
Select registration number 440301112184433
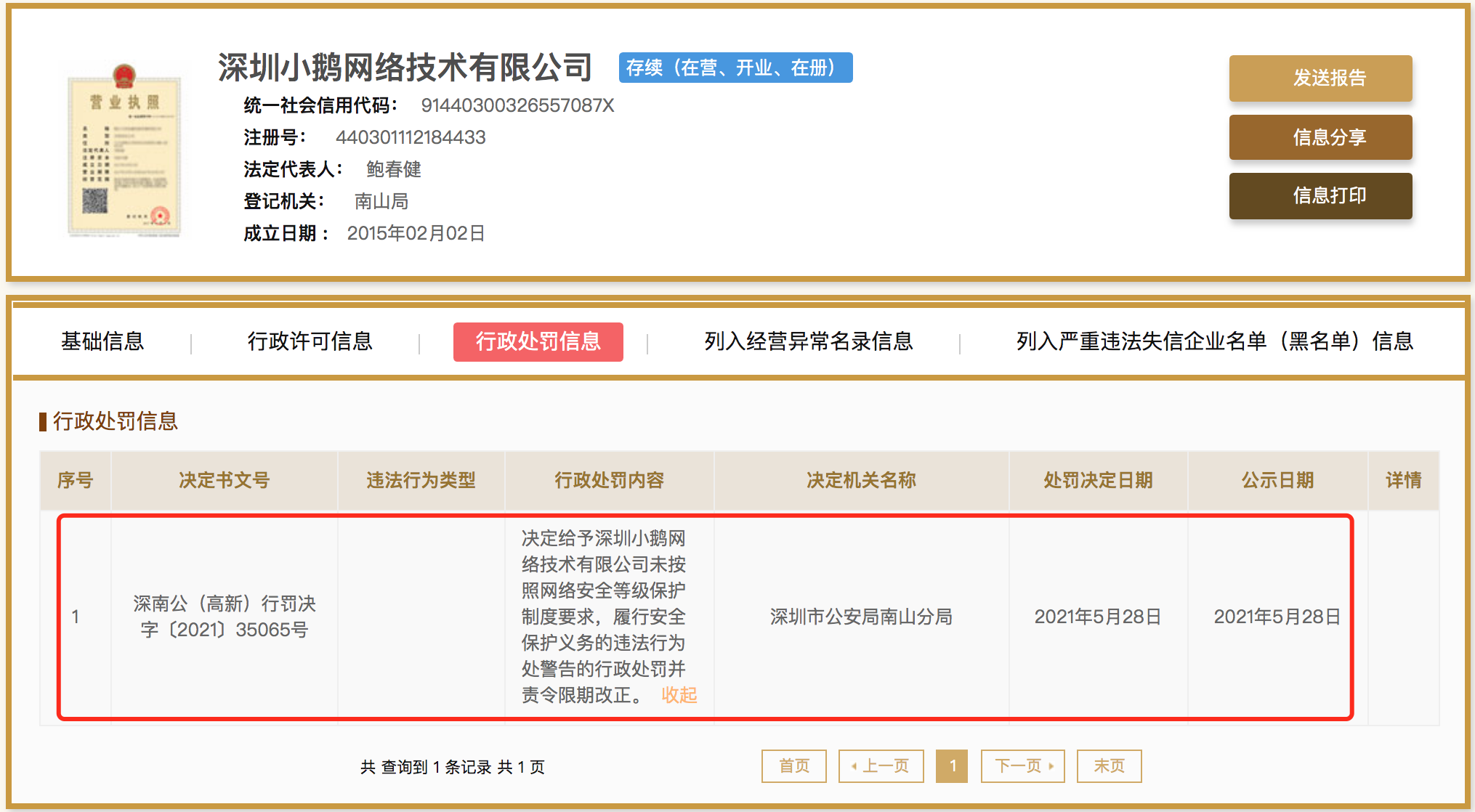pos(411,137)
